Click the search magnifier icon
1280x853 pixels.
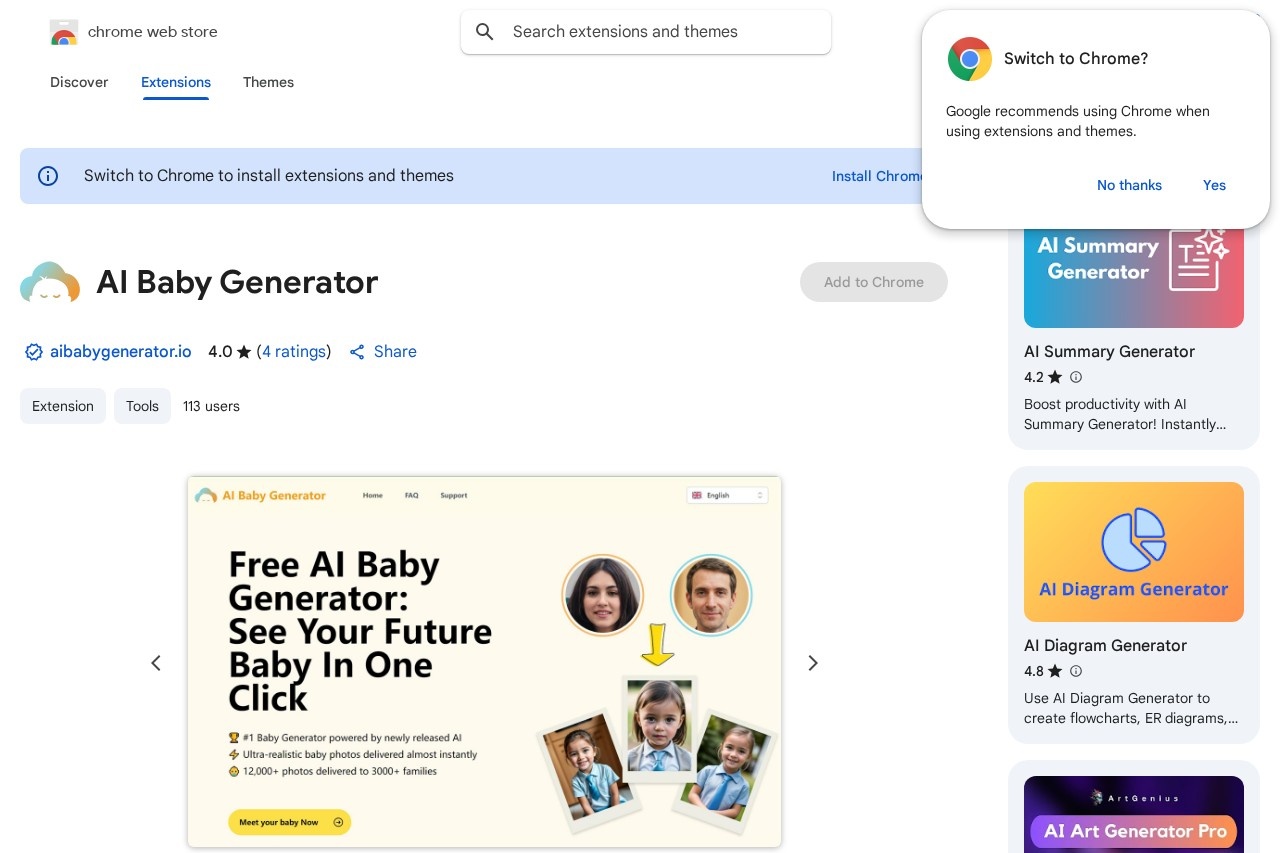[x=485, y=32]
